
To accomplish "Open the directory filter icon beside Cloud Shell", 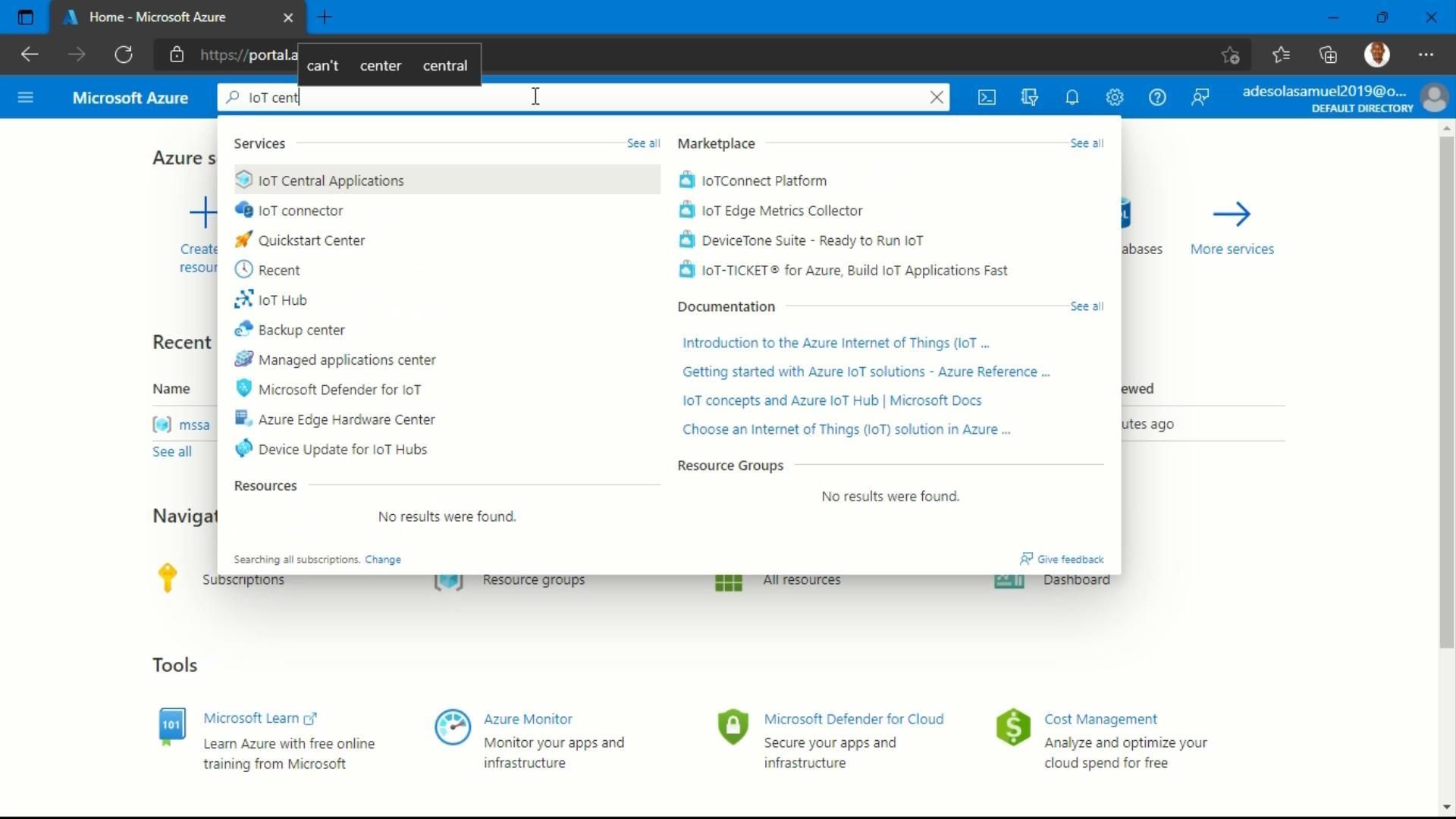I will coord(1029,97).
